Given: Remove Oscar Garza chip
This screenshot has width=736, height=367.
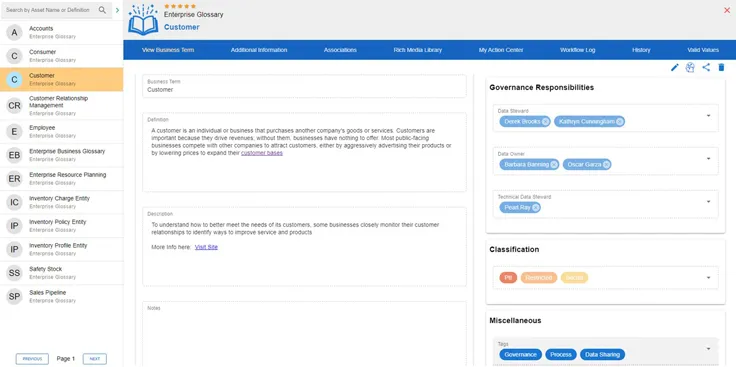Looking at the screenshot, I should pyautogui.click(x=606, y=165).
